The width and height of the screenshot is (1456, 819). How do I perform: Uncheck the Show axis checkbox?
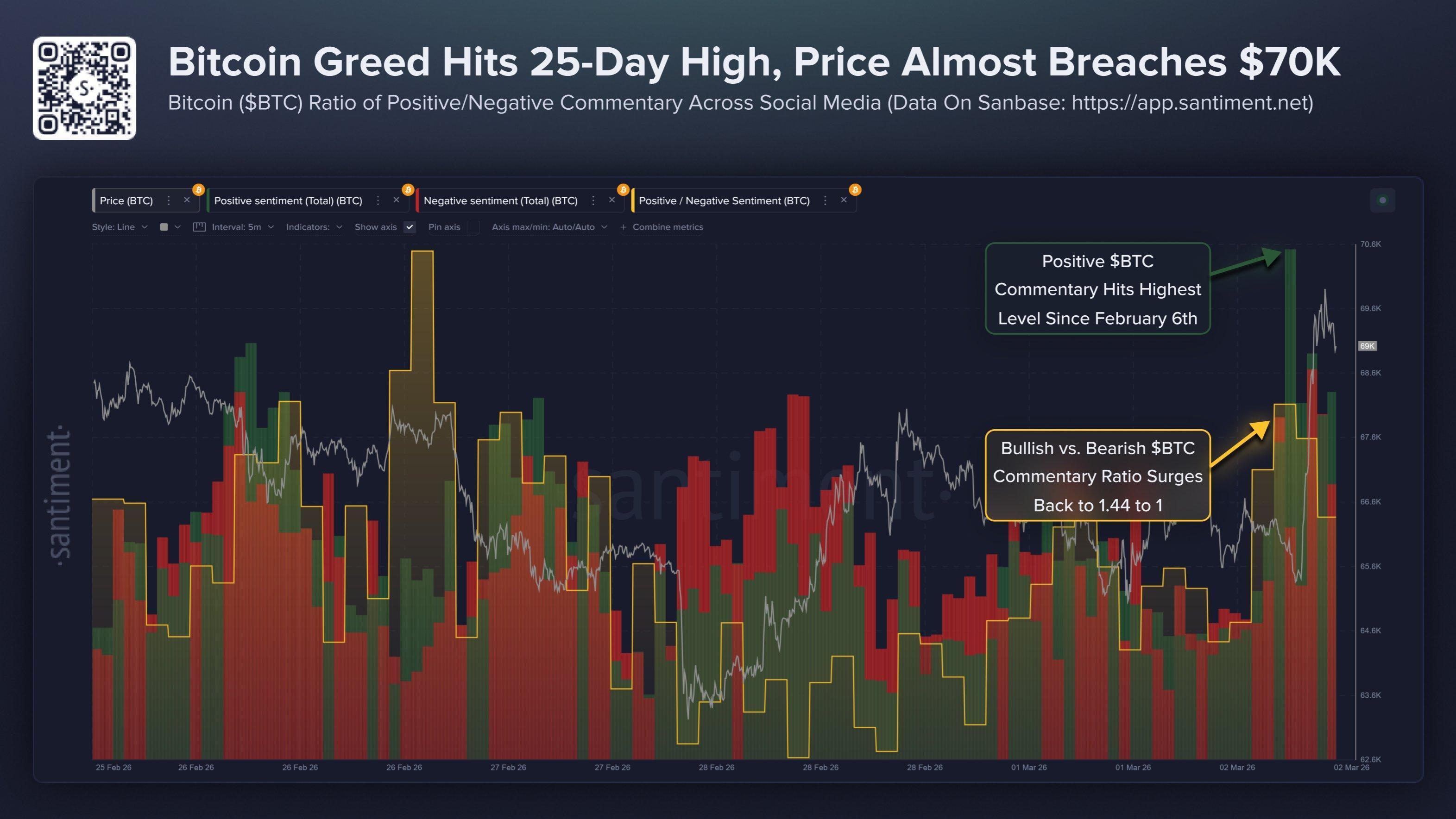410,226
